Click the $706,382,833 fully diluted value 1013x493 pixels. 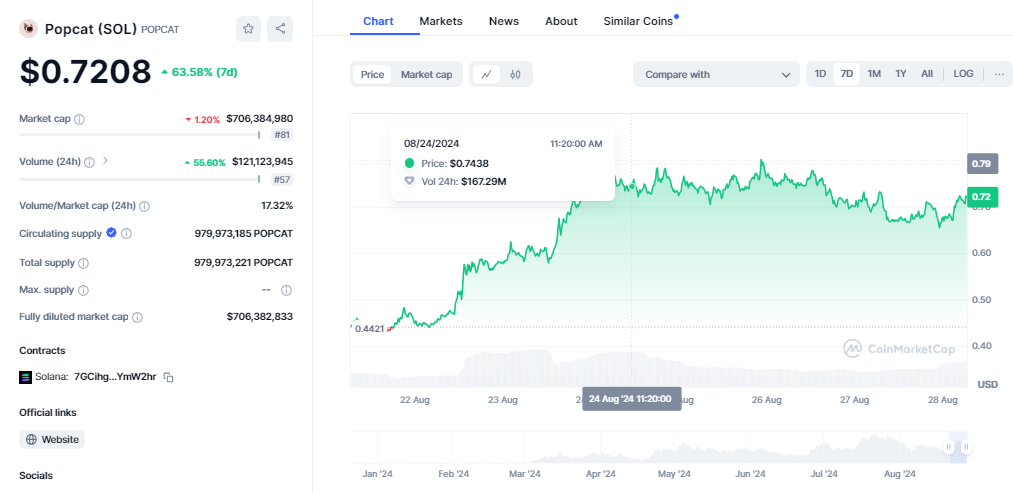coord(260,317)
